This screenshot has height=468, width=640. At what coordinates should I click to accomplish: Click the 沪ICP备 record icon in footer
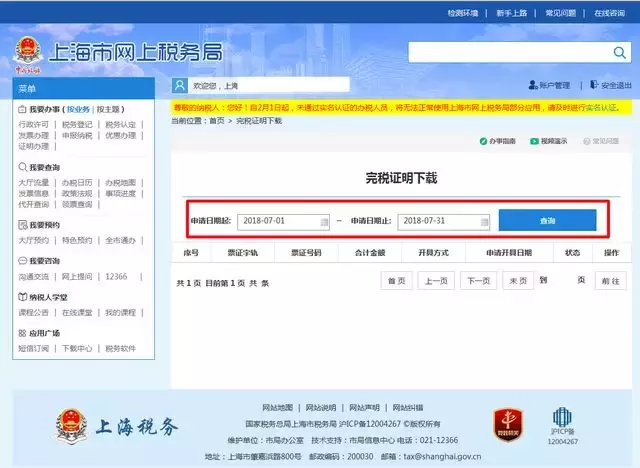(x=562, y=425)
